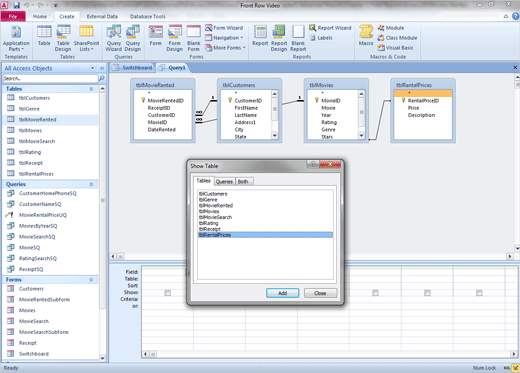Screen dimensions: 520x373
Task: Switch to the Switchboard document tab
Action: click(133, 68)
